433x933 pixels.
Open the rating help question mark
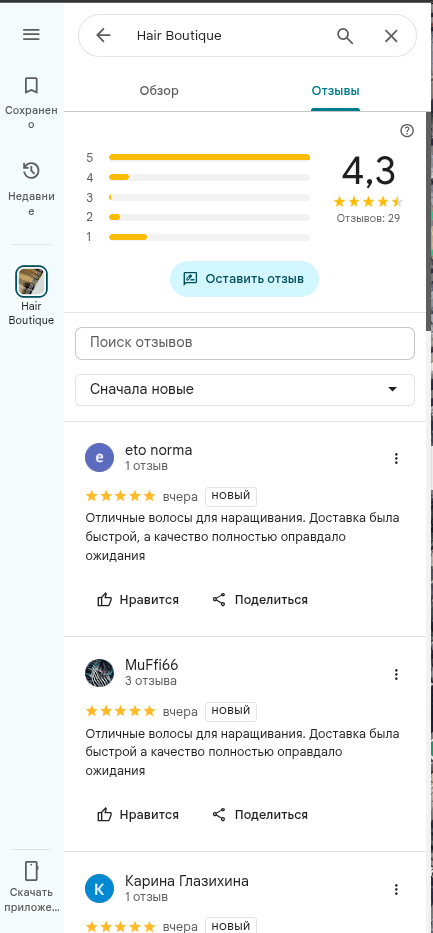407,131
